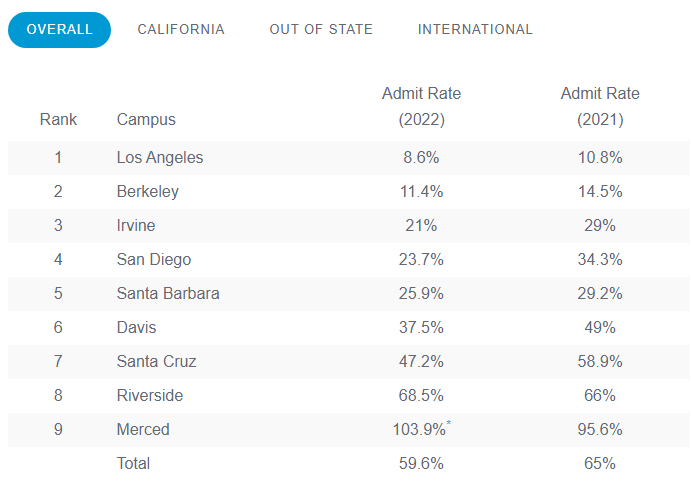Screen dimensions: 691x485
Task: Select the Los Angeles campus row
Action: click(160, 157)
